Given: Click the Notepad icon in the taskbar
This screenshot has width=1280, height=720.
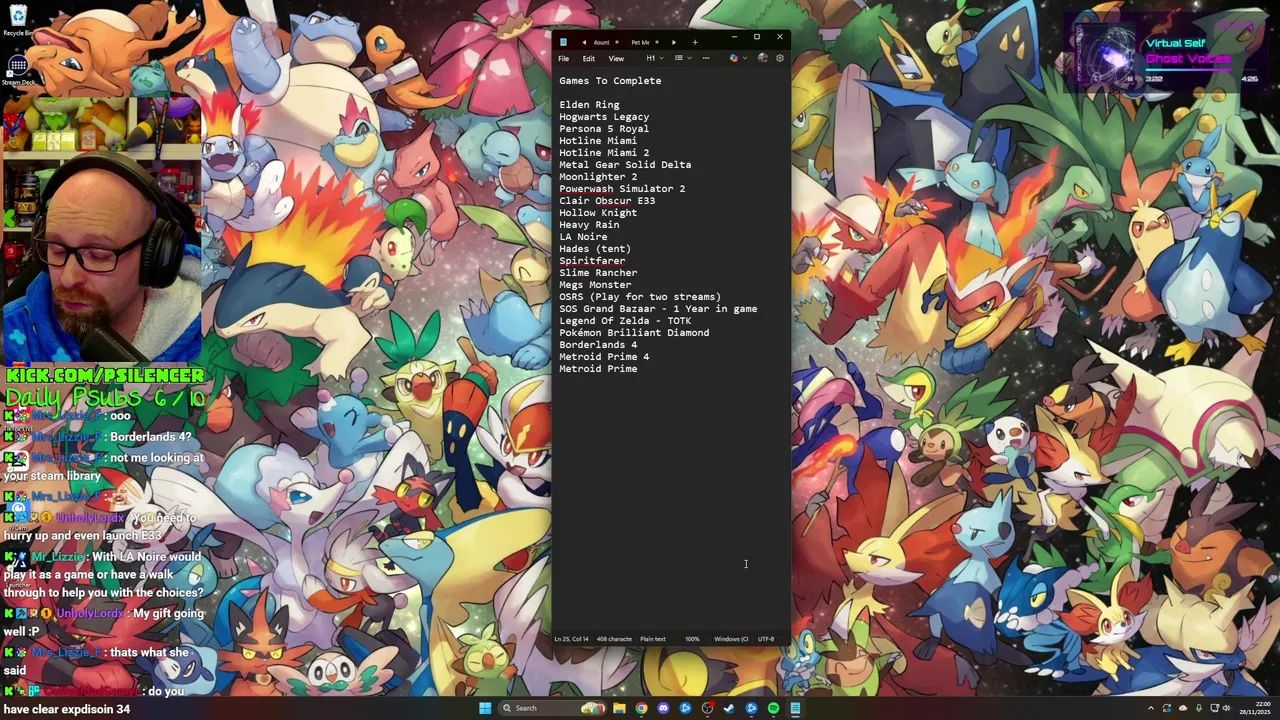Looking at the screenshot, I should 795,708.
